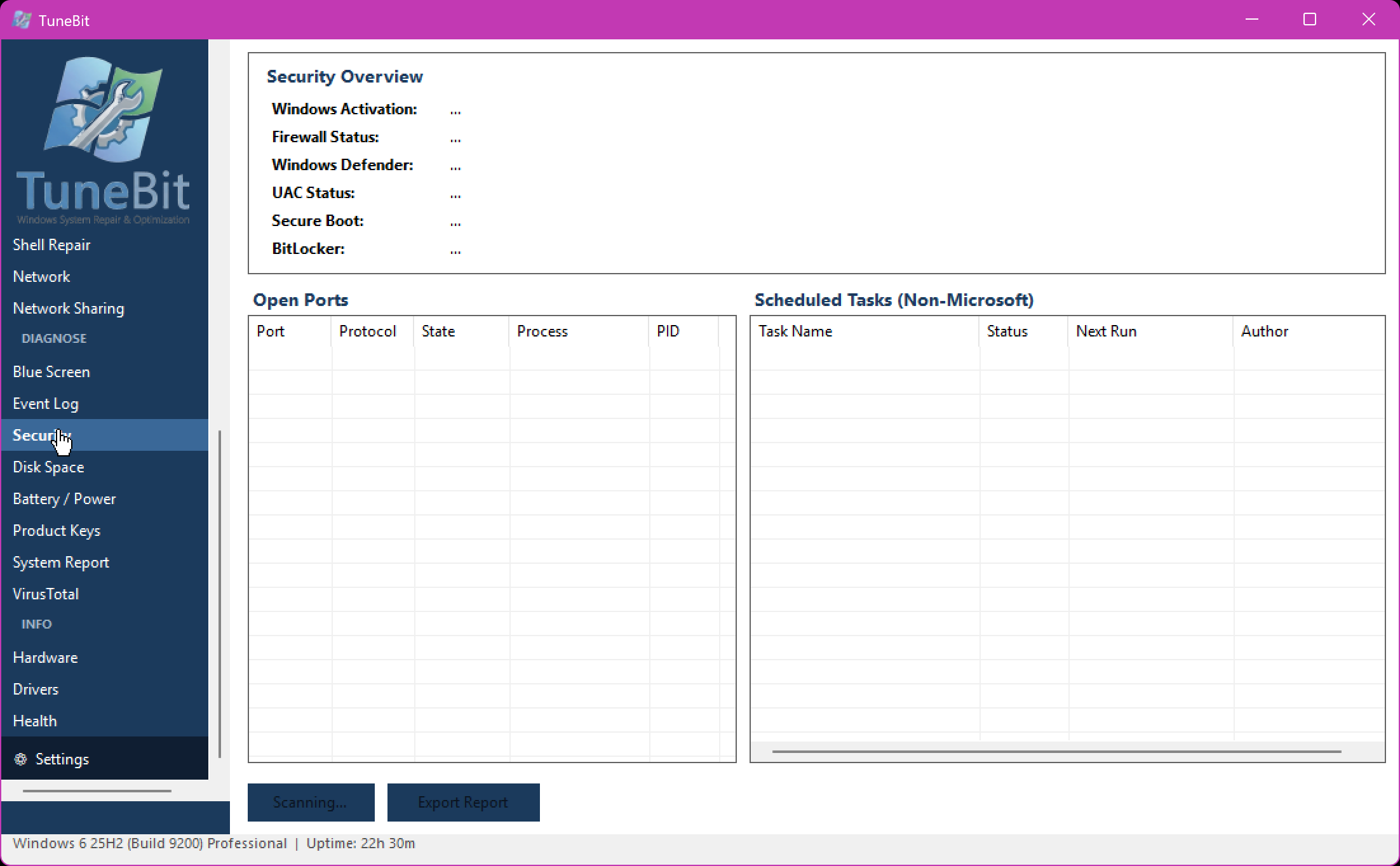The width and height of the screenshot is (1400, 866).
Task: Click the Firewall Status label
Action: tap(325, 137)
